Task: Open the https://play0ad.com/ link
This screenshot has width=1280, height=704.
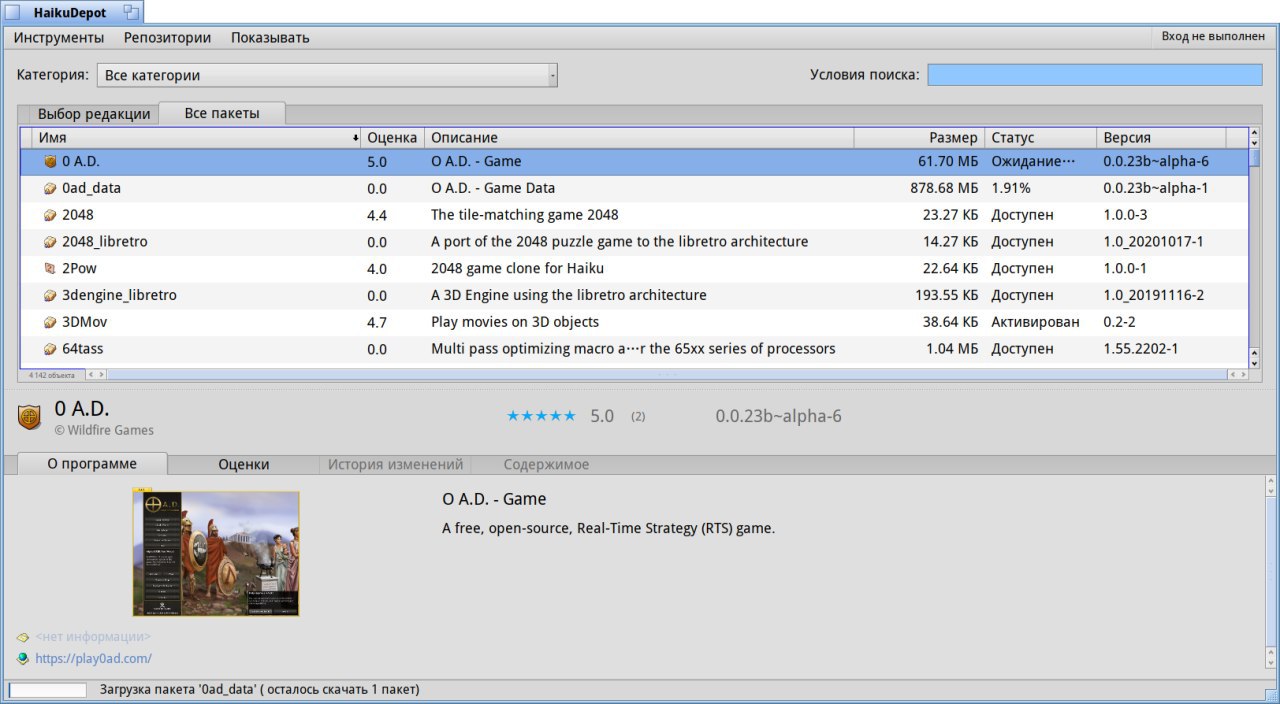Action: 93,659
